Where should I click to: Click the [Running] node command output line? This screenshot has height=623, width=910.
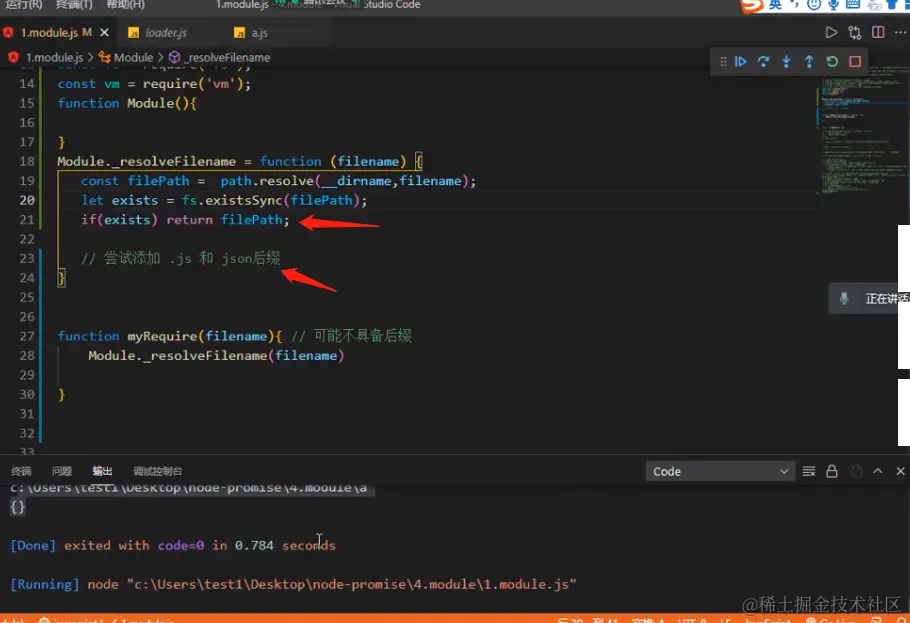point(293,584)
